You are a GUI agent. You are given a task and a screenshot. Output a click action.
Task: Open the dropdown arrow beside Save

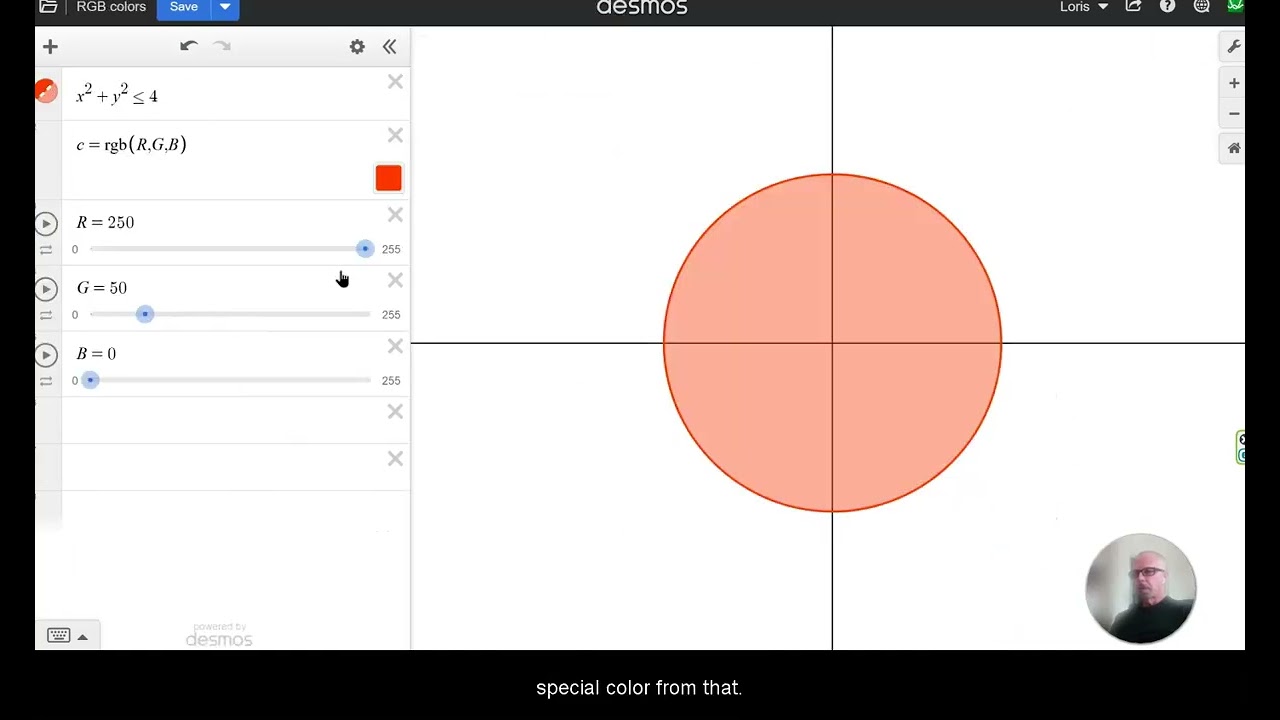pyautogui.click(x=225, y=7)
